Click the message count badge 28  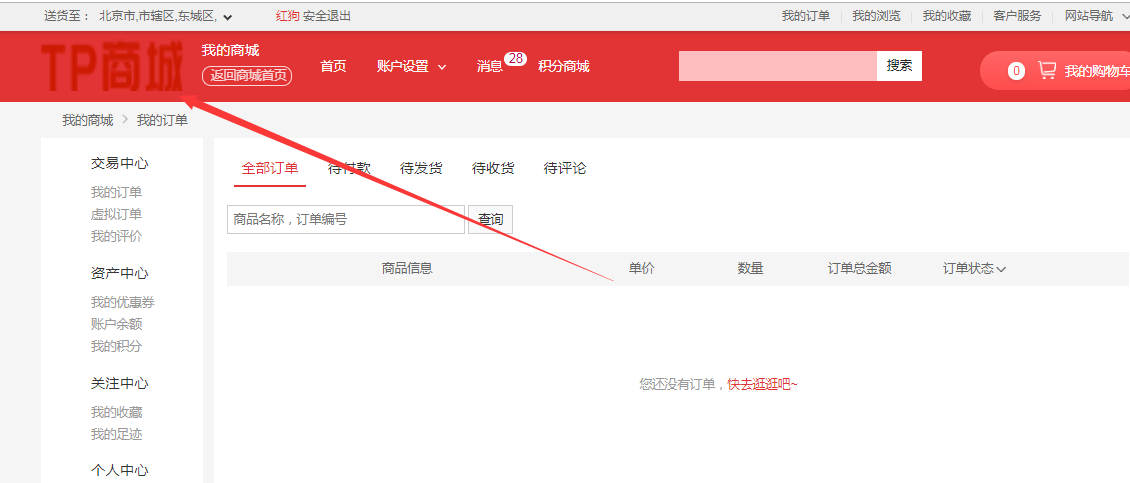pos(515,59)
